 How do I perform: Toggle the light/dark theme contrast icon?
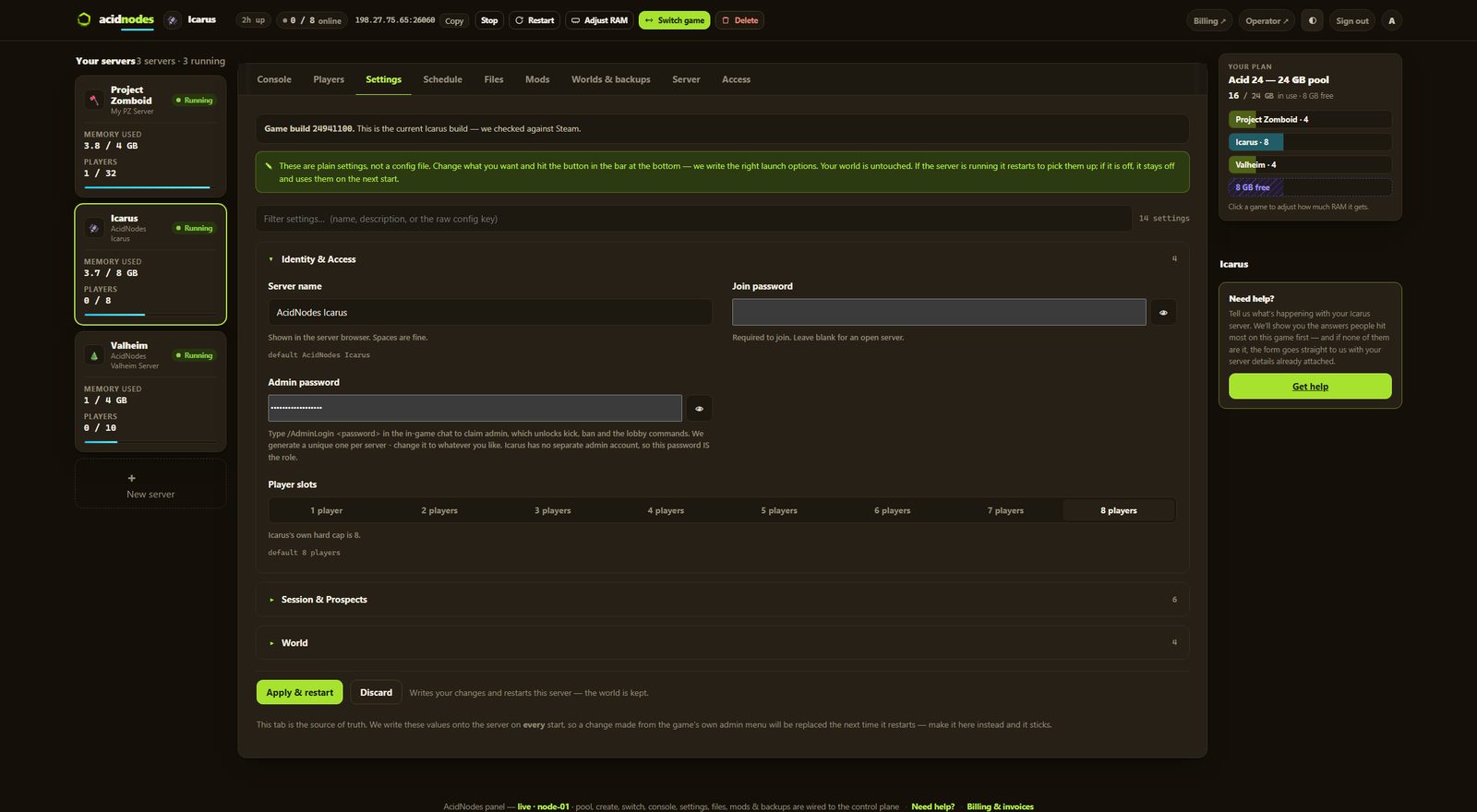[1312, 20]
